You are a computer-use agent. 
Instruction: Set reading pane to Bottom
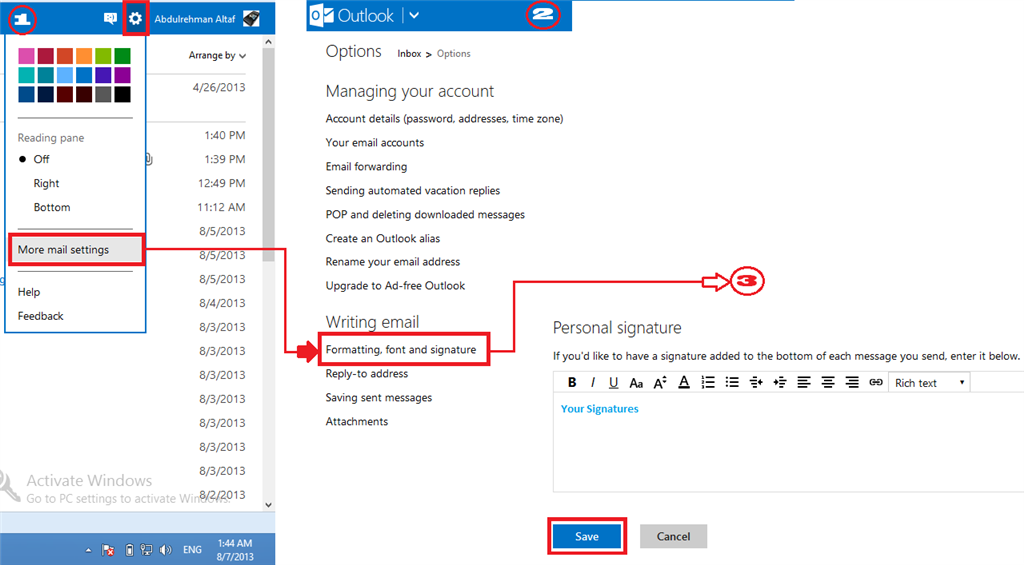click(52, 208)
